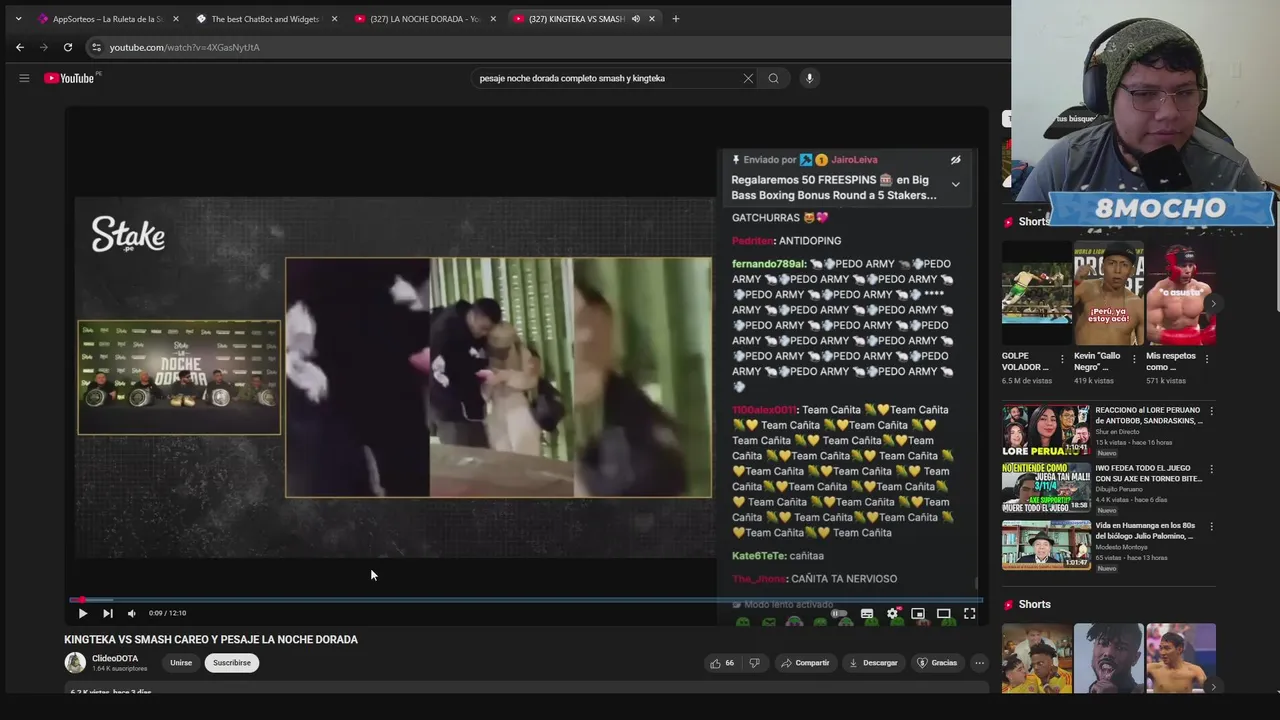Seek on the video progress bar
Screen dimensions: 1280x720
click(x=526, y=599)
